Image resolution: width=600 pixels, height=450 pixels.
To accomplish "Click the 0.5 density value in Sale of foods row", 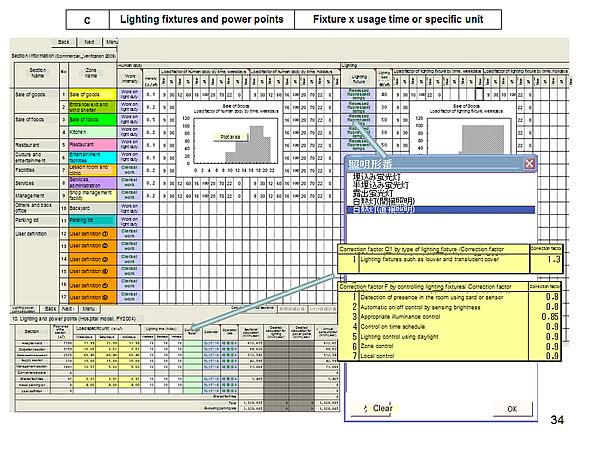I will pos(151,120).
